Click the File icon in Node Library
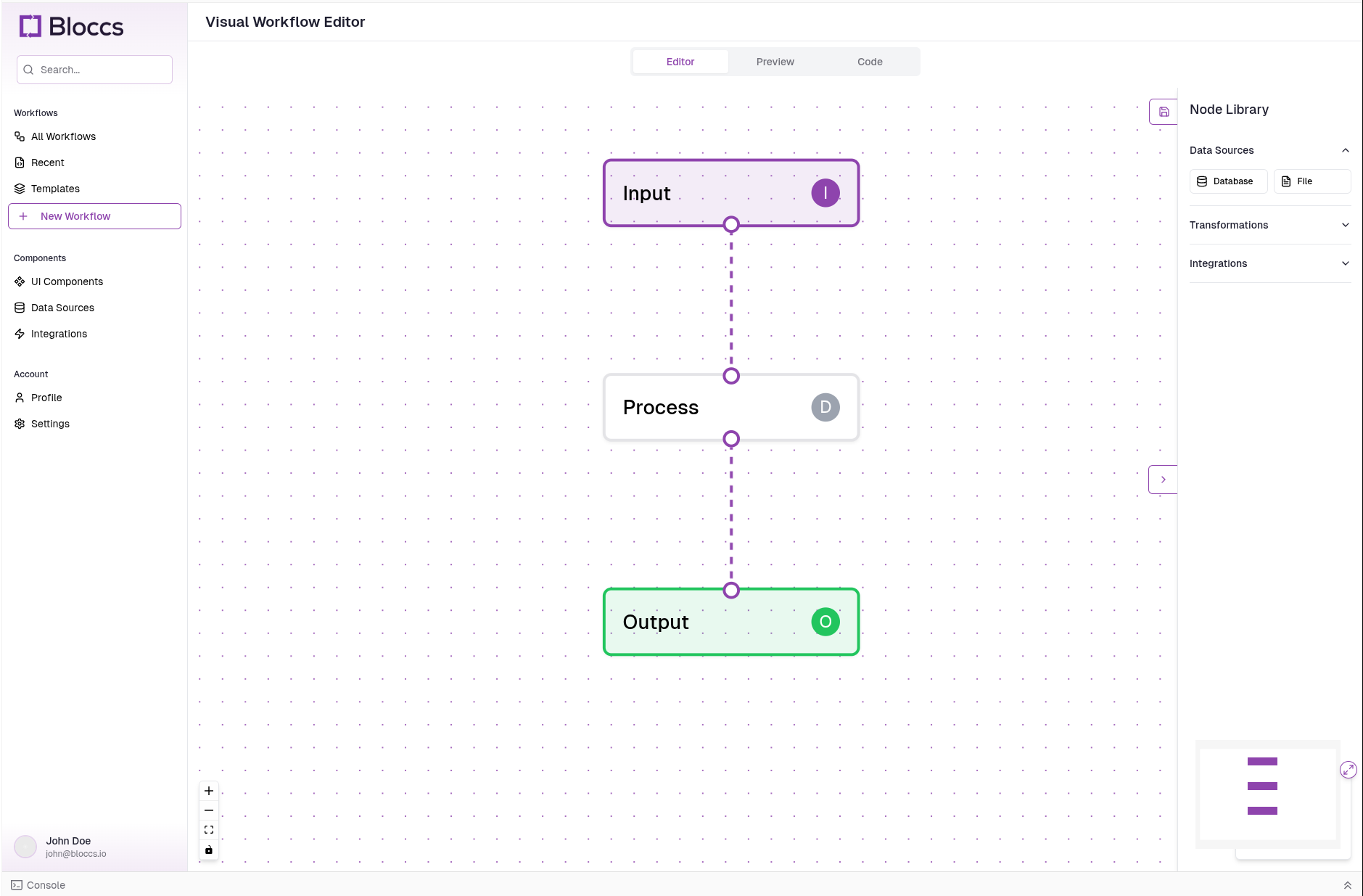This screenshot has width=1363, height=896. (1286, 181)
